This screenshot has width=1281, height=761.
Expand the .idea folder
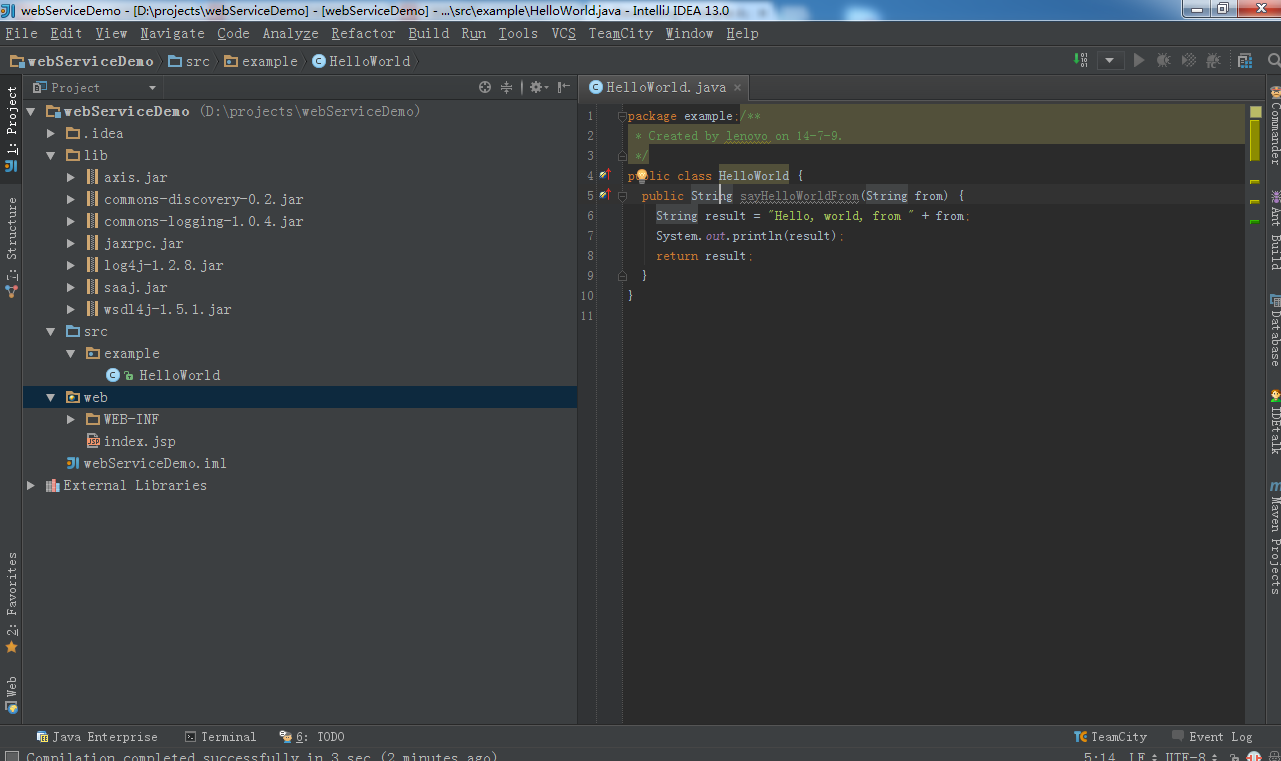51,133
